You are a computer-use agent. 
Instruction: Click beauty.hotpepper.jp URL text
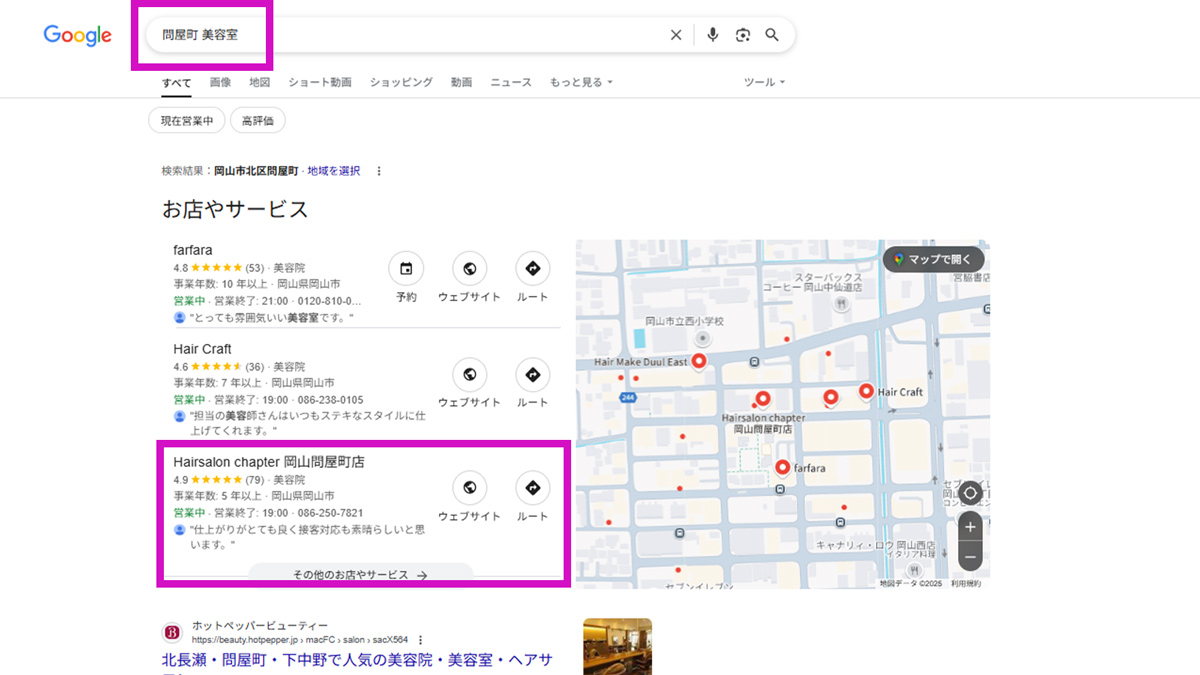pyautogui.click(x=300, y=640)
